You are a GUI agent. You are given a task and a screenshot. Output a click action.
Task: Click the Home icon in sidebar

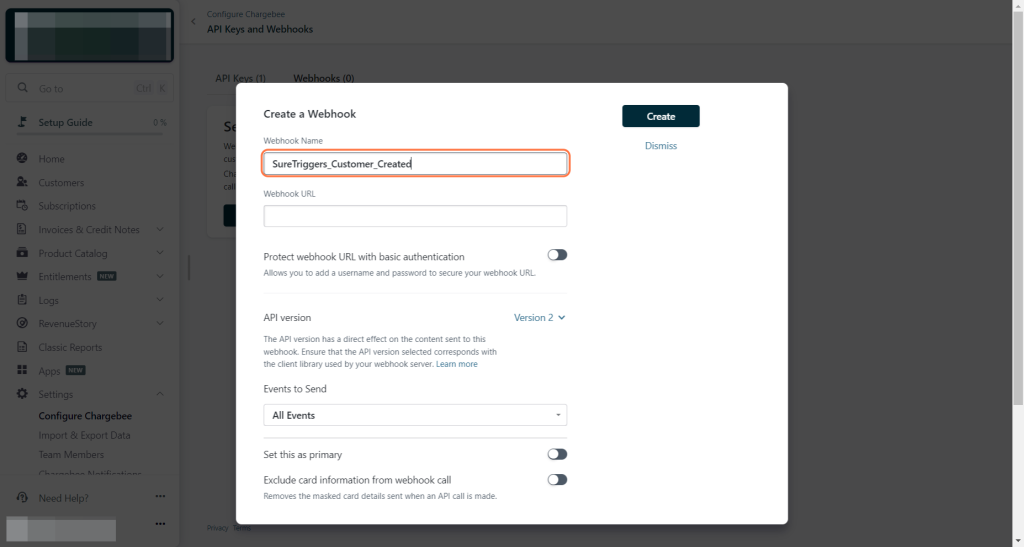[x=22, y=159]
